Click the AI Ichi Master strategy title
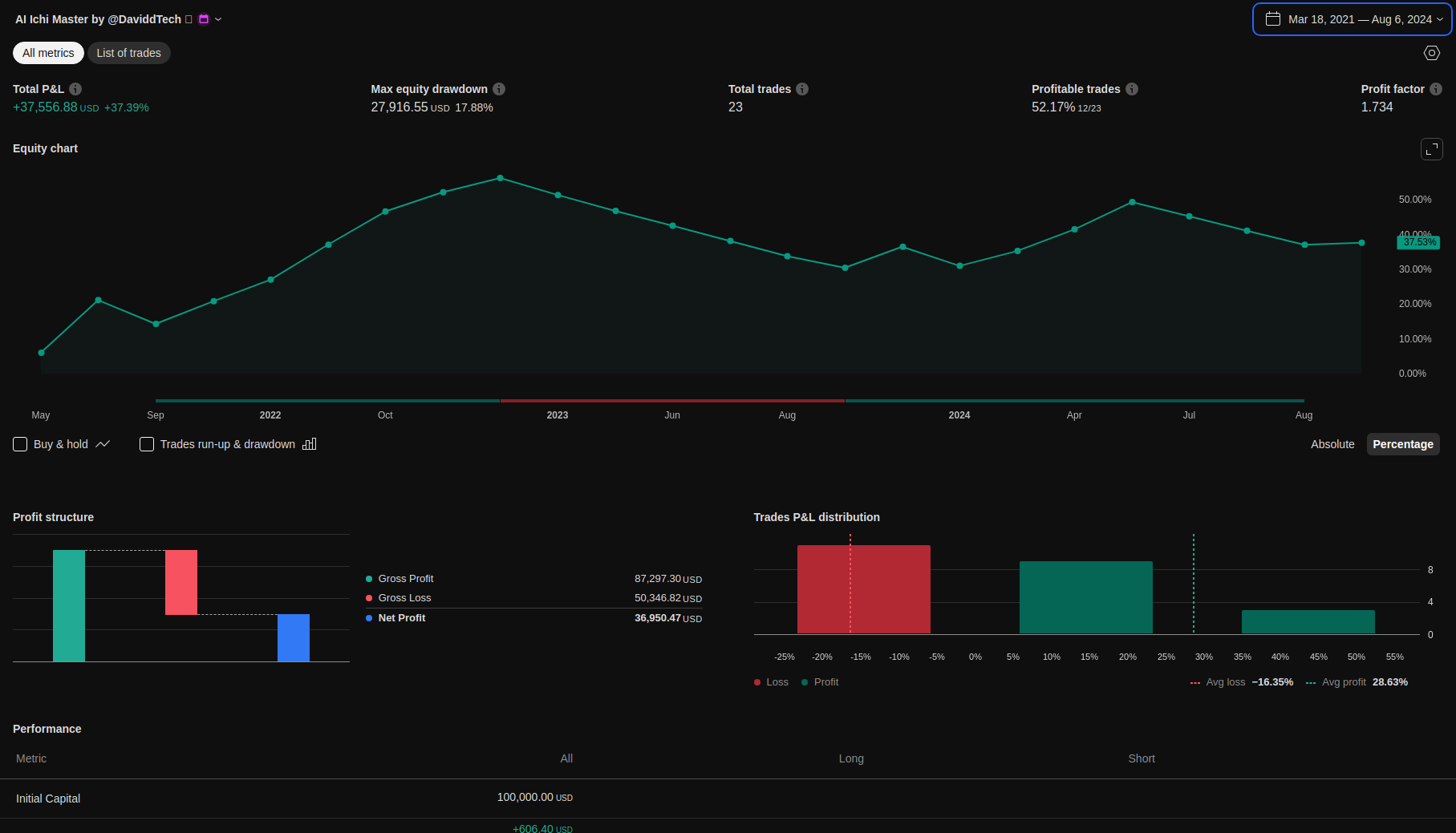This screenshot has height=833, width=1456. click(x=98, y=19)
